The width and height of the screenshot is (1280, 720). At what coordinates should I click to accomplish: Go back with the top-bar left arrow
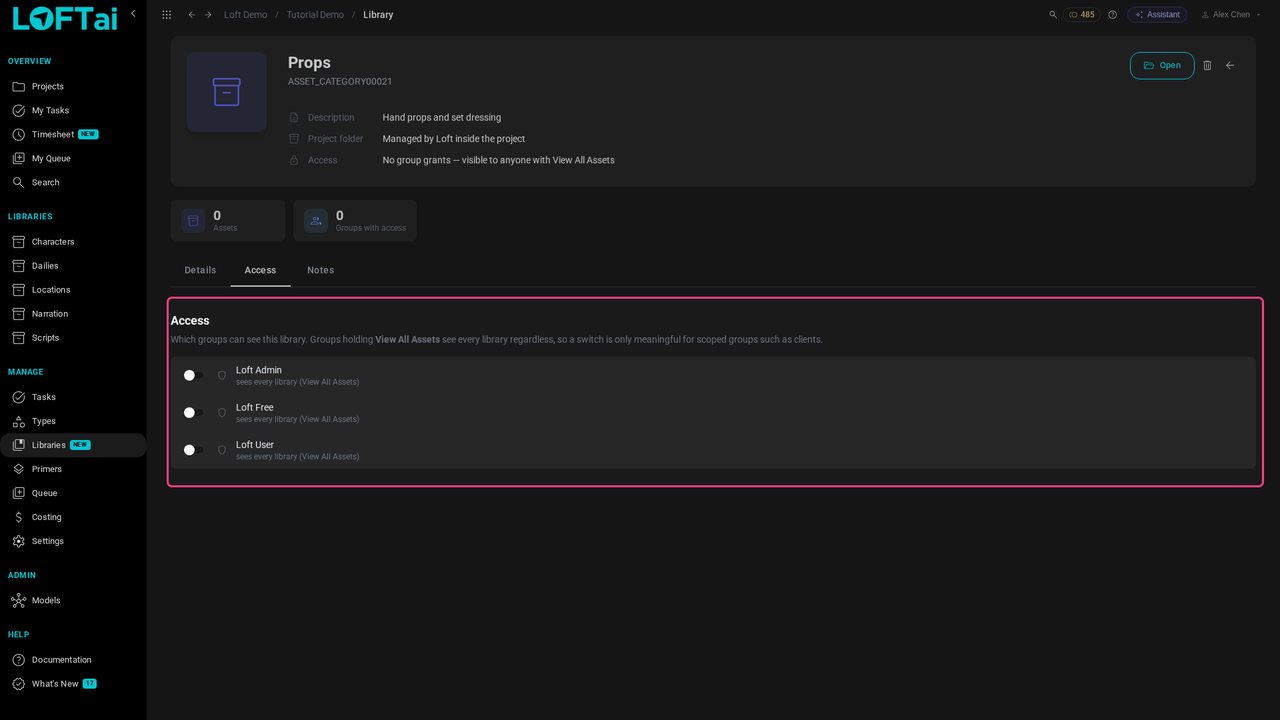tap(191, 15)
